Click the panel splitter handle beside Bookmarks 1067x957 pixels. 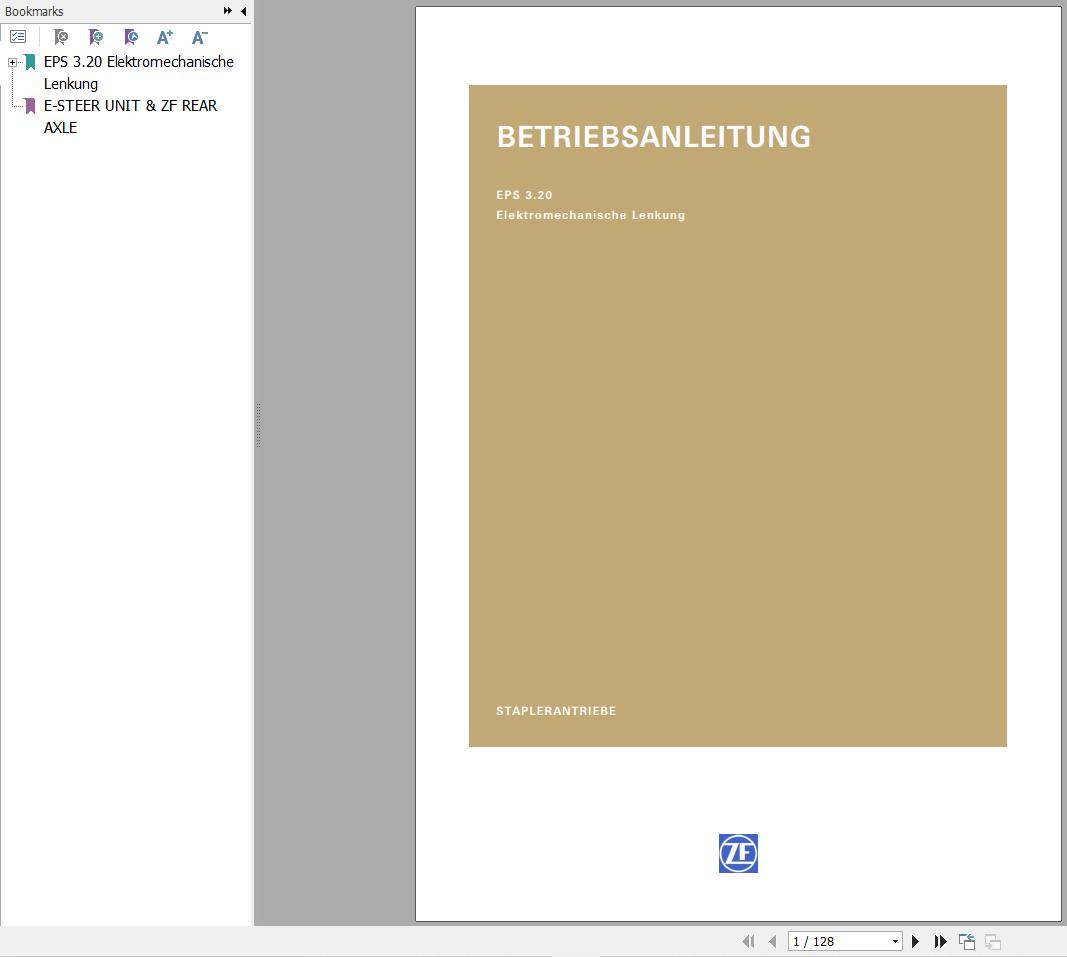pyautogui.click(x=258, y=425)
